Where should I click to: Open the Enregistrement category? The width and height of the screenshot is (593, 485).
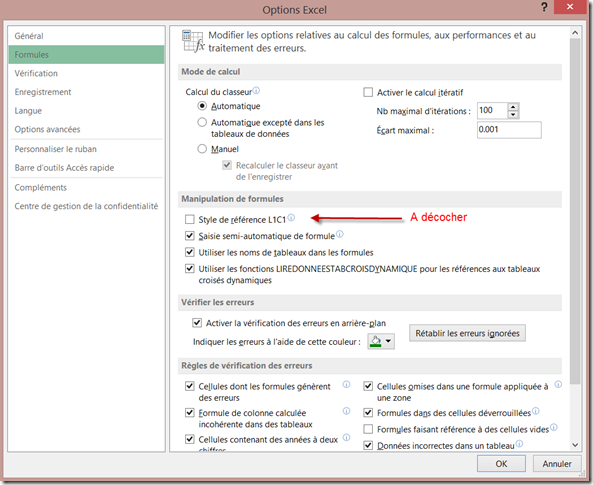coord(86,92)
